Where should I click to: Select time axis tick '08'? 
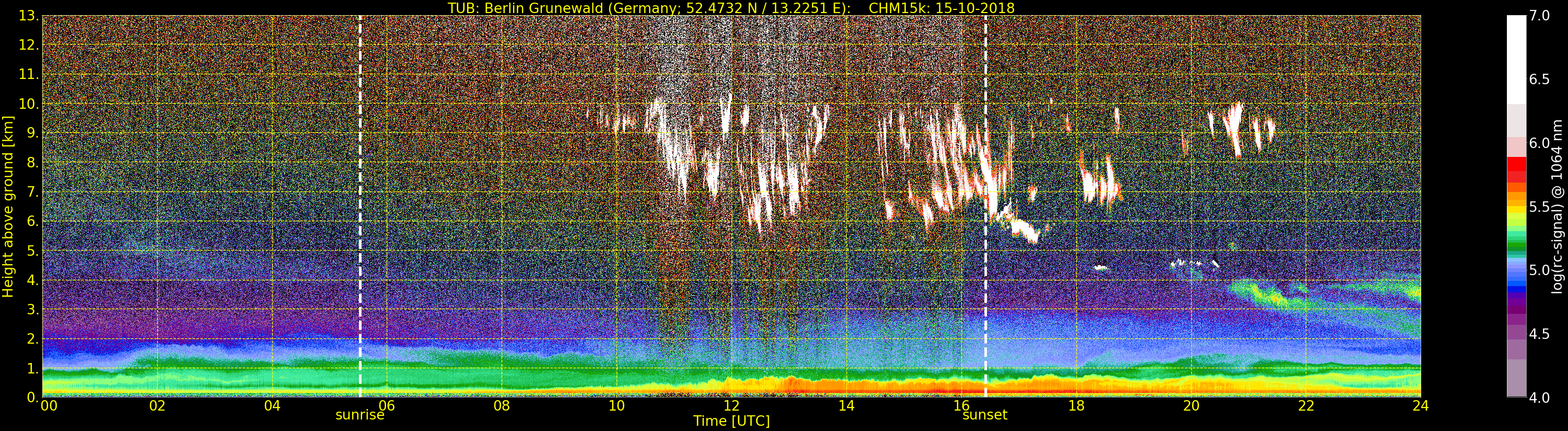502,405
